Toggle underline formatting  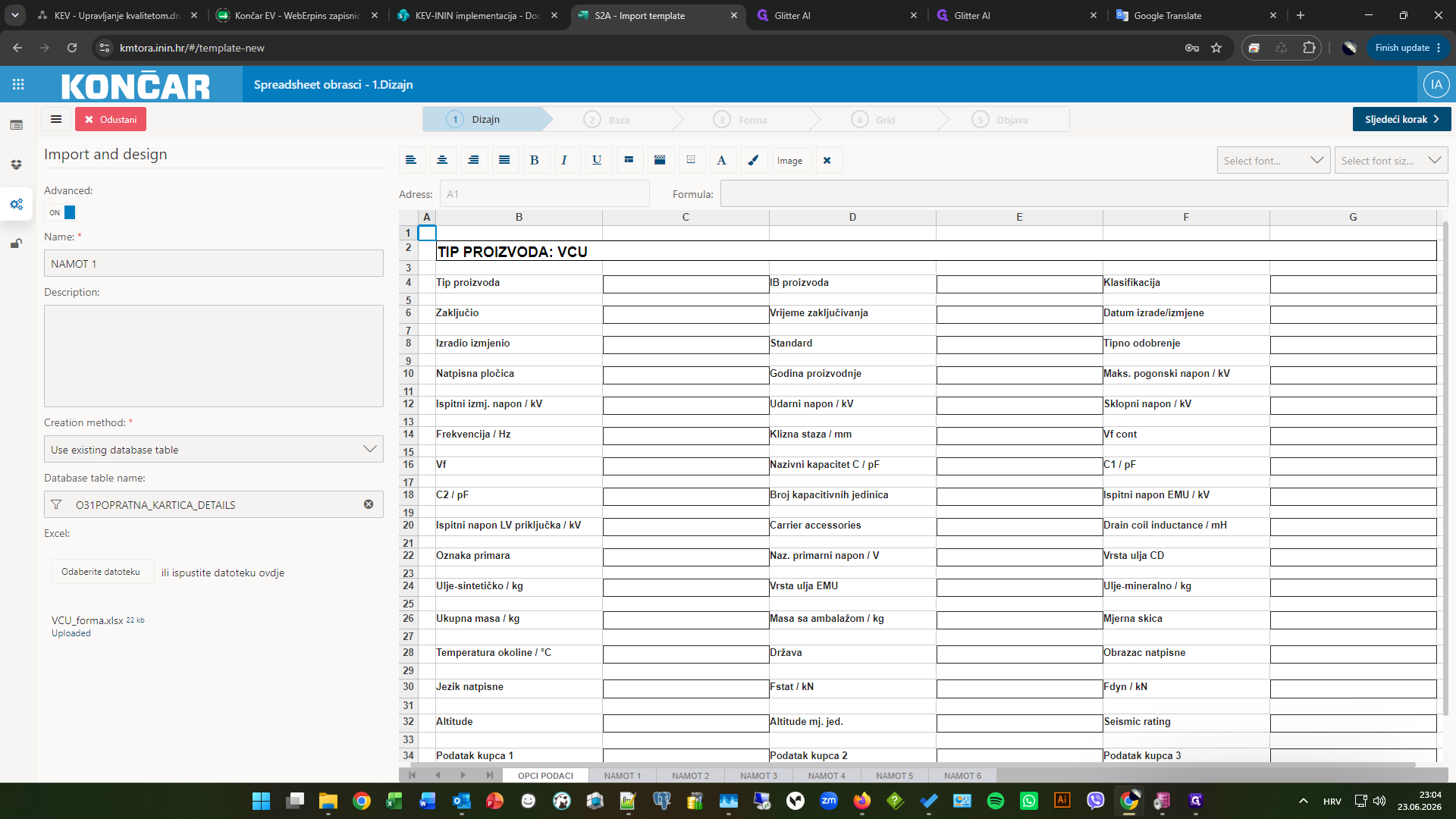(x=597, y=160)
